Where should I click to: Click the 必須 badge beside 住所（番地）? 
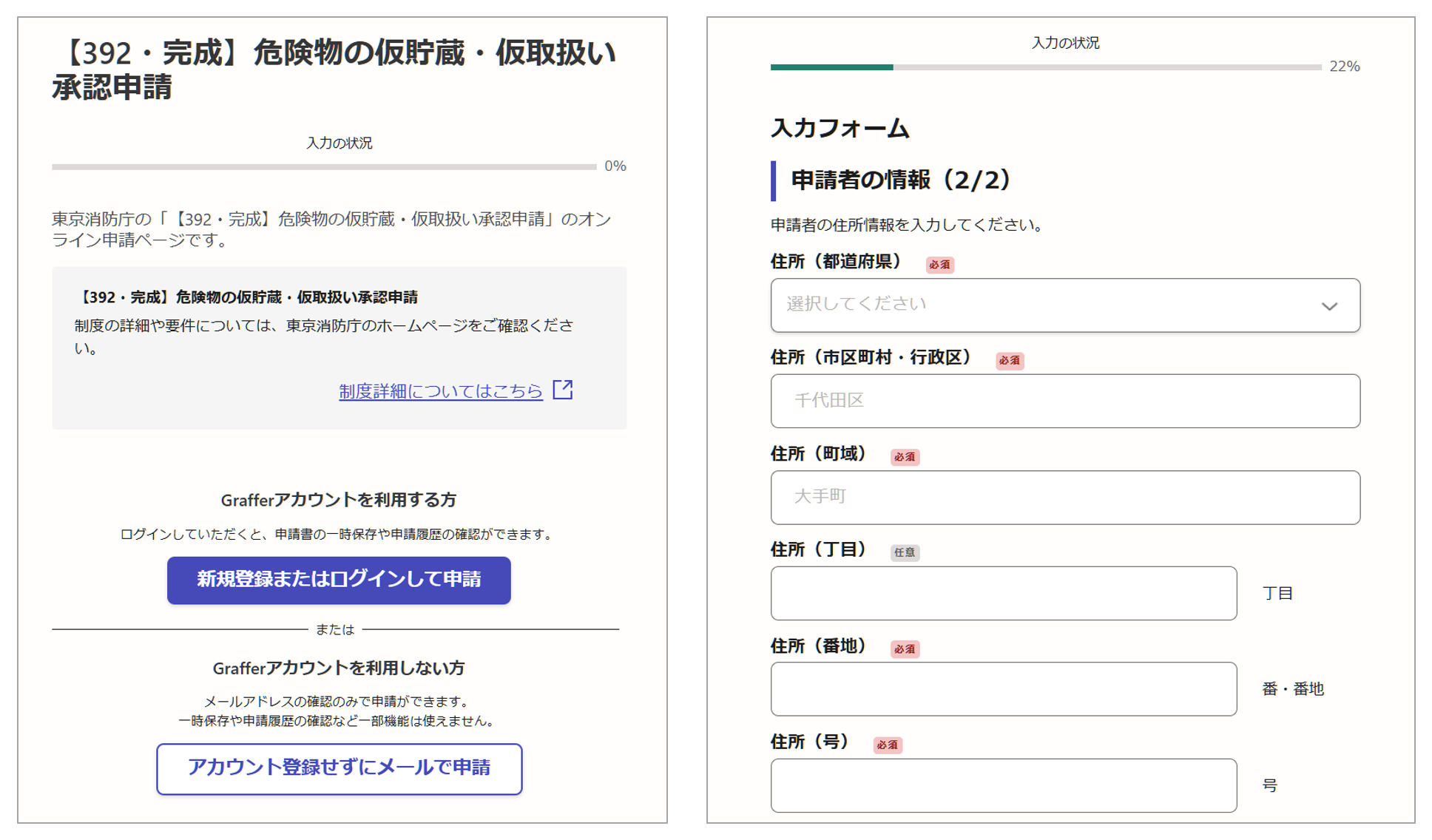pos(904,649)
